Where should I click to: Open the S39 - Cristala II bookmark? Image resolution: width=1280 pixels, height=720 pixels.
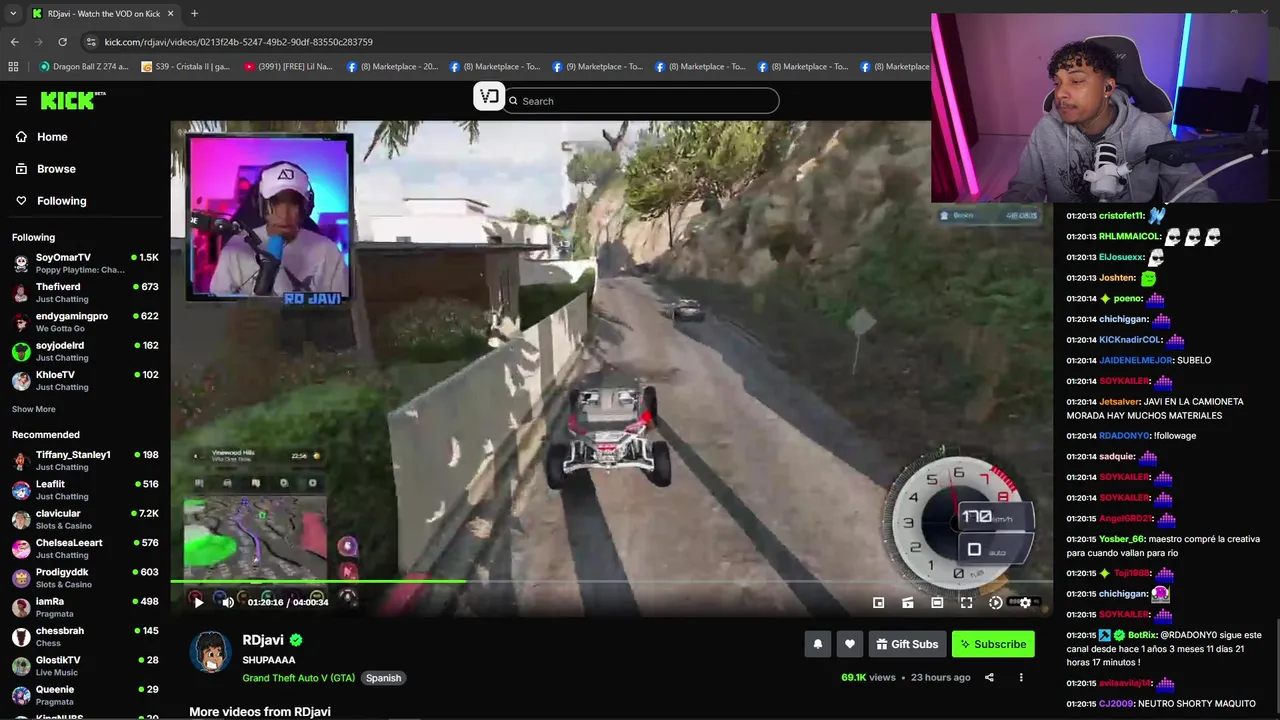click(x=186, y=67)
